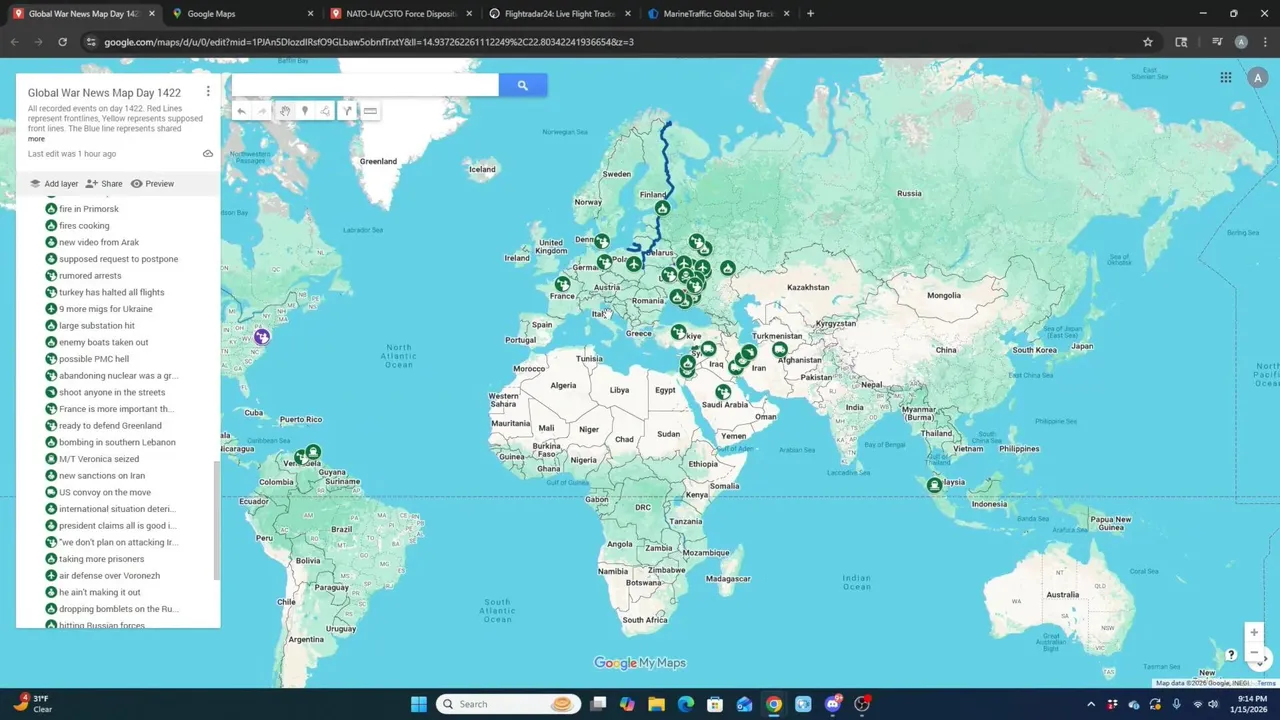Click the blue map search button
The width and height of the screenshot is (1280, 720).
[x=522, y=86]
